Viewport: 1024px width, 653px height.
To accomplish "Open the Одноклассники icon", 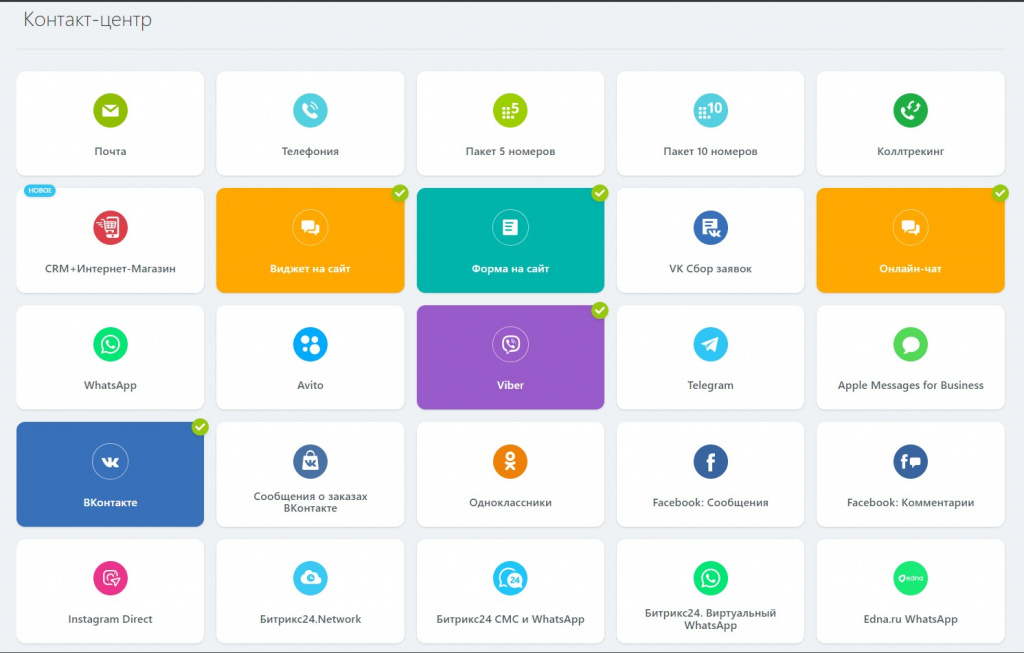I will (x=510, y=462).
